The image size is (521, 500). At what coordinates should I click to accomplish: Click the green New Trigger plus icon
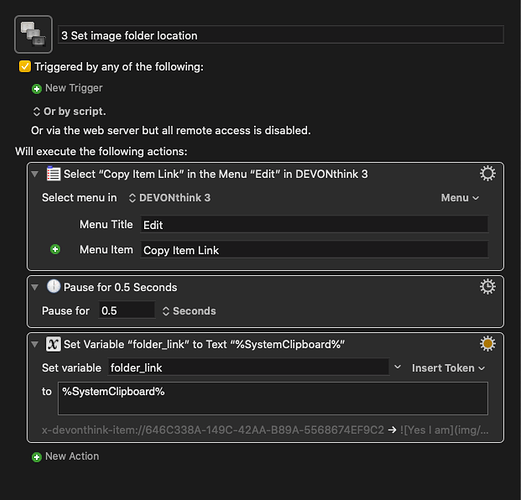pyautogui.click(x=37, y=89)
